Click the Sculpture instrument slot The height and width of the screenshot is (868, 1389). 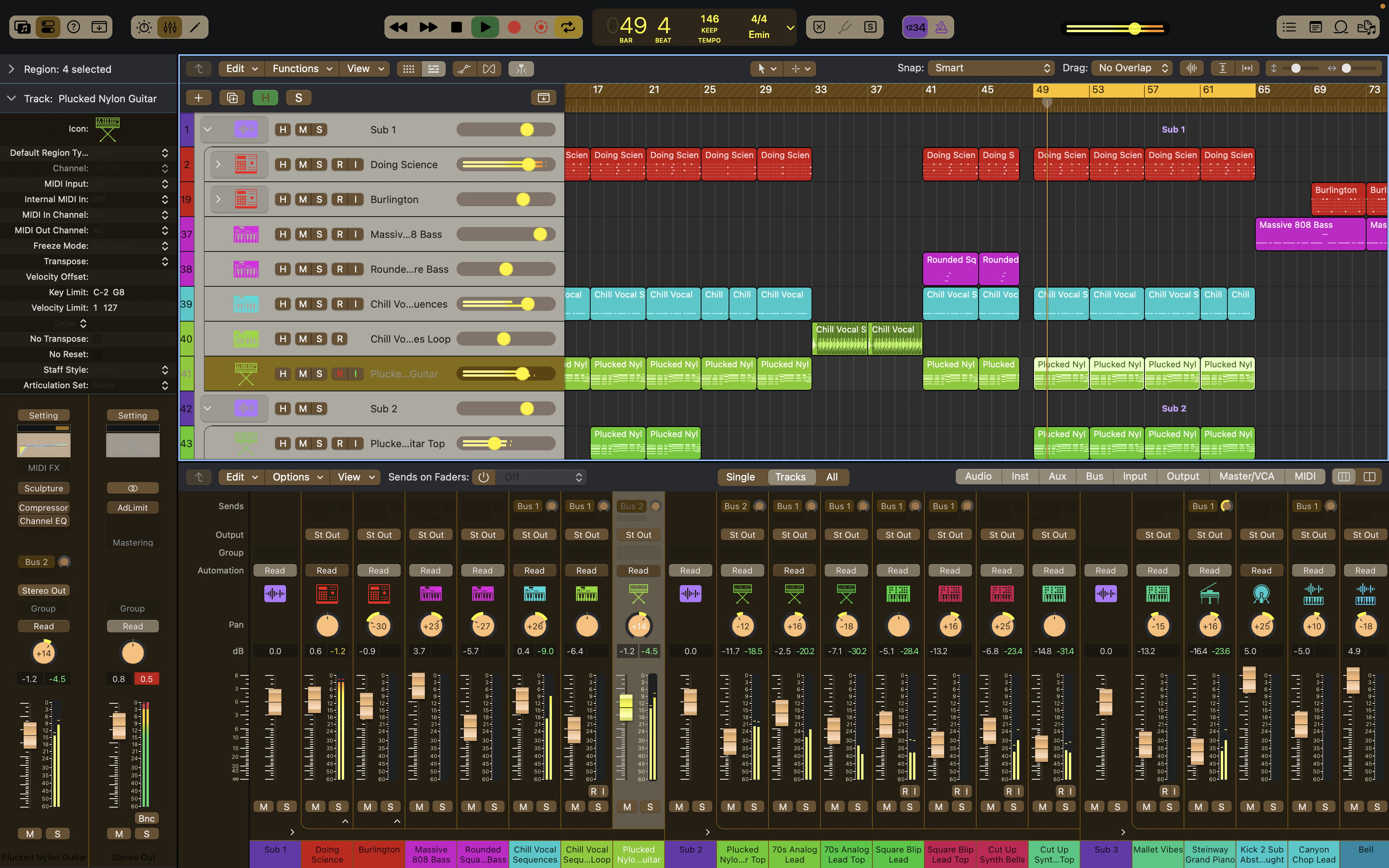click(44, 489)
